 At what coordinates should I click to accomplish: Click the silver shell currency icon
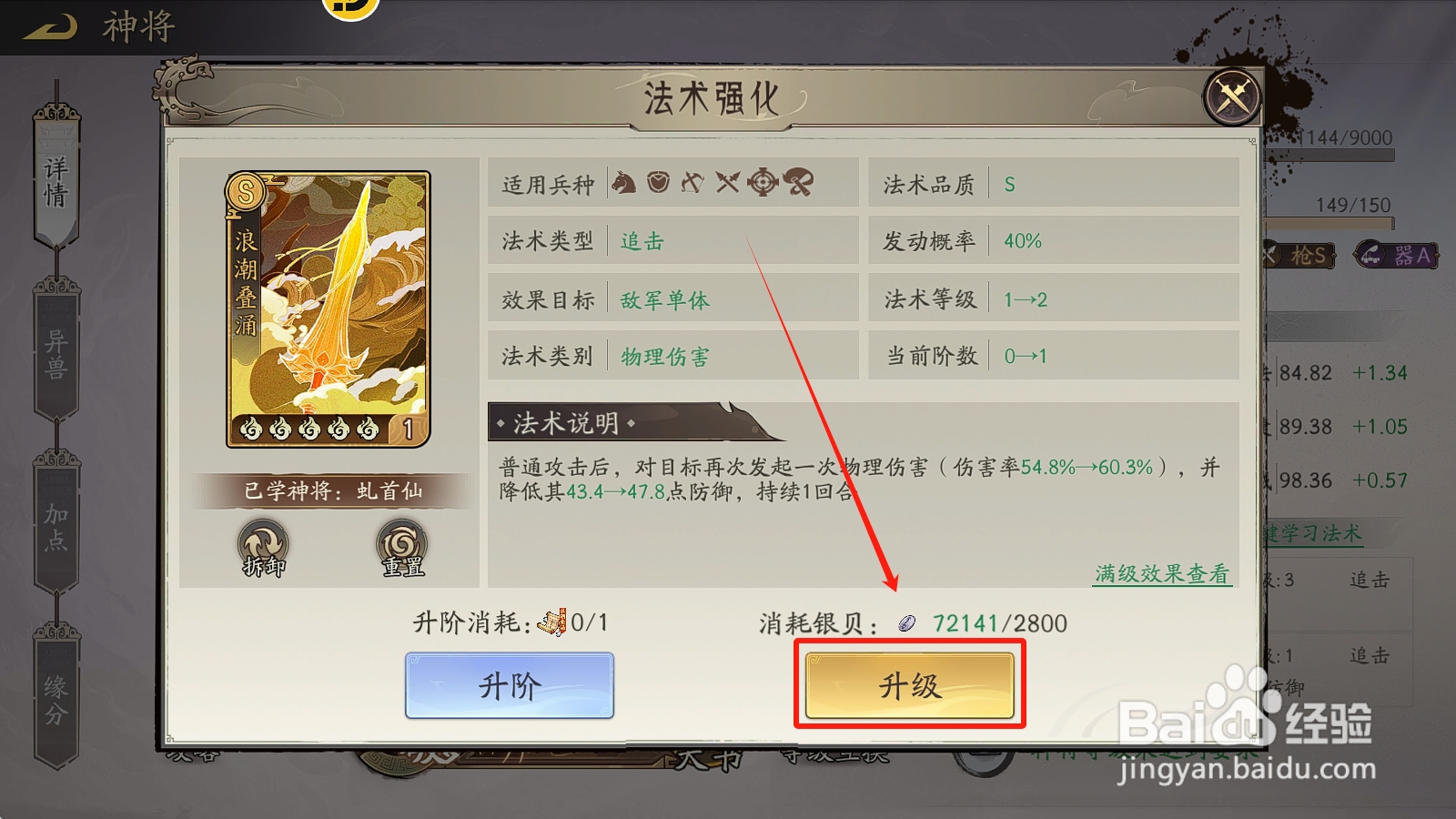906,622
